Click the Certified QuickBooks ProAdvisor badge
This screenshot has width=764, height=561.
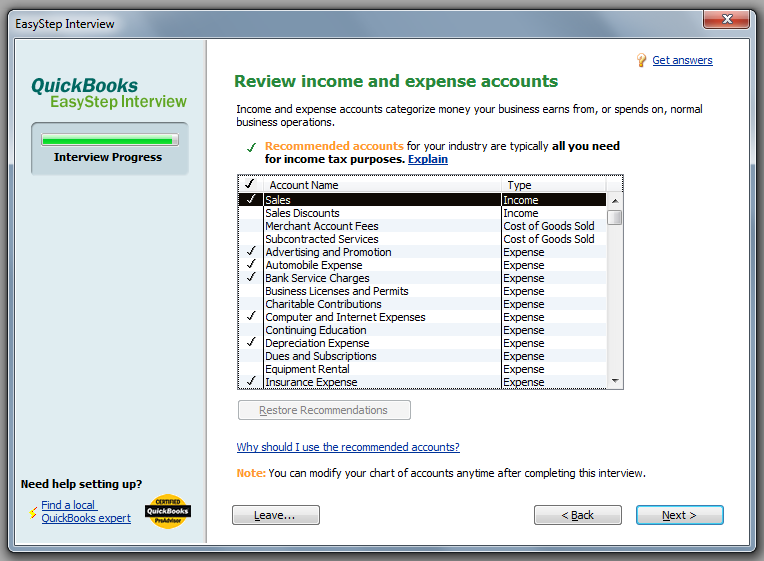click(168, 511)
